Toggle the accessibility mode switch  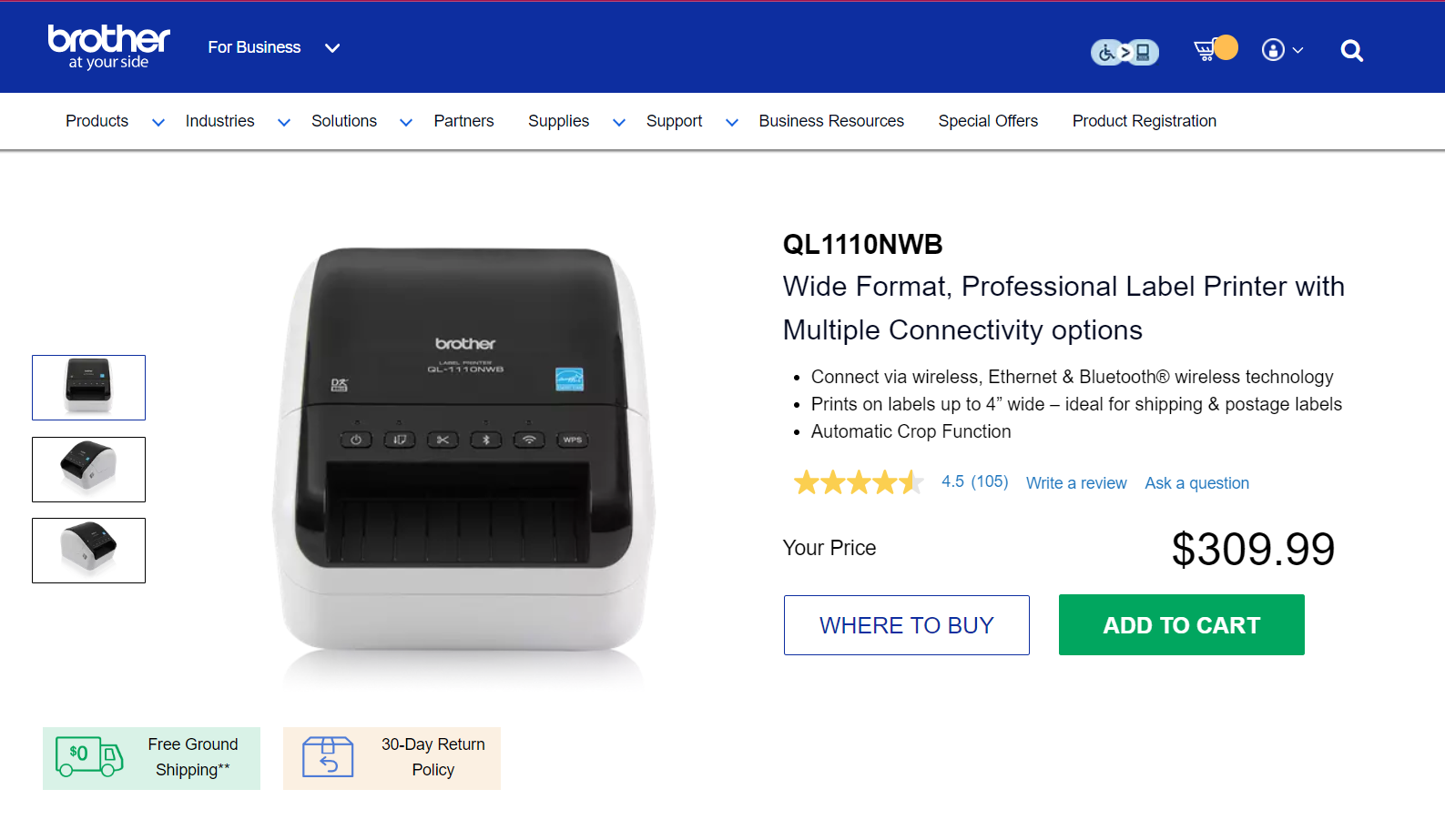1124,53
